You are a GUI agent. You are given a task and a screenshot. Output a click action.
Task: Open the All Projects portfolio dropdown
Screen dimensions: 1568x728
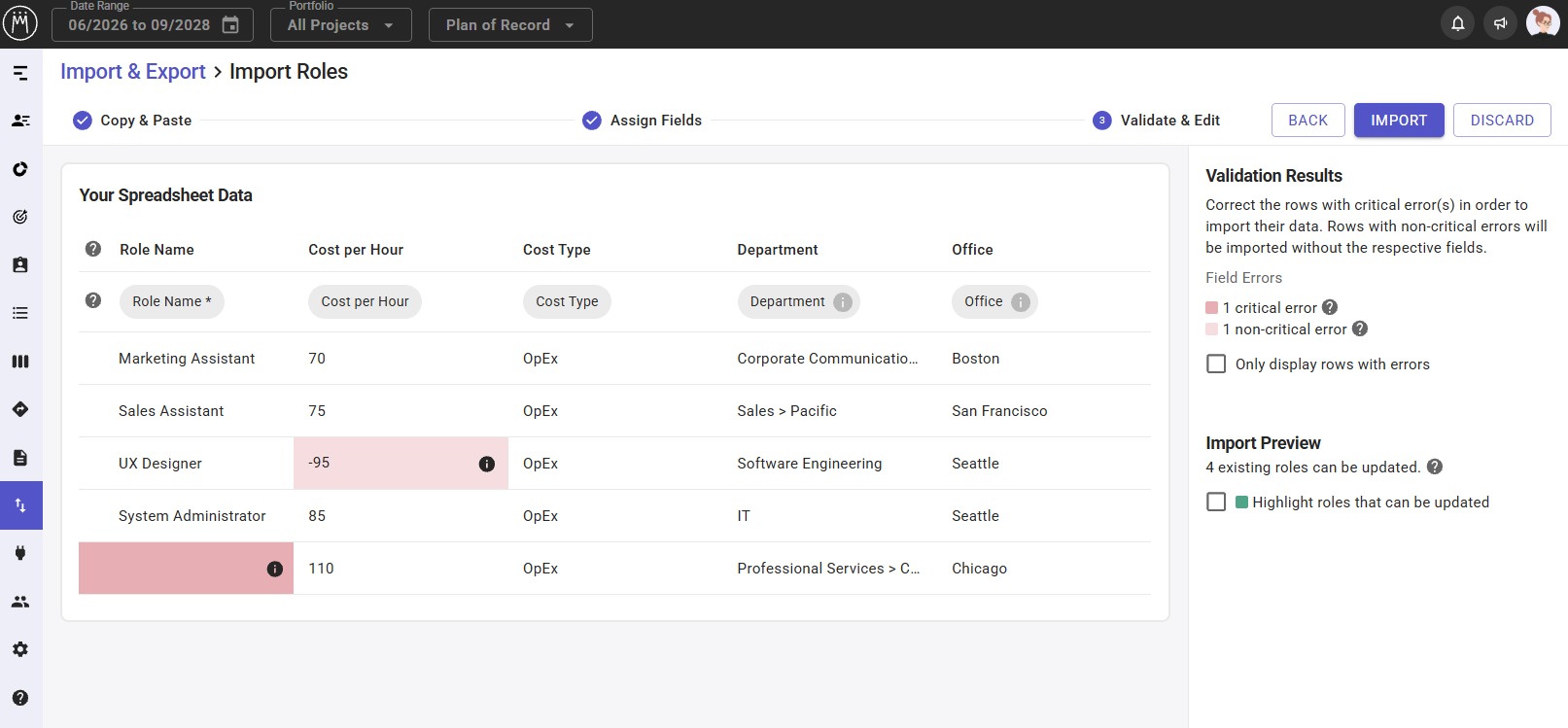click(341, 25)
